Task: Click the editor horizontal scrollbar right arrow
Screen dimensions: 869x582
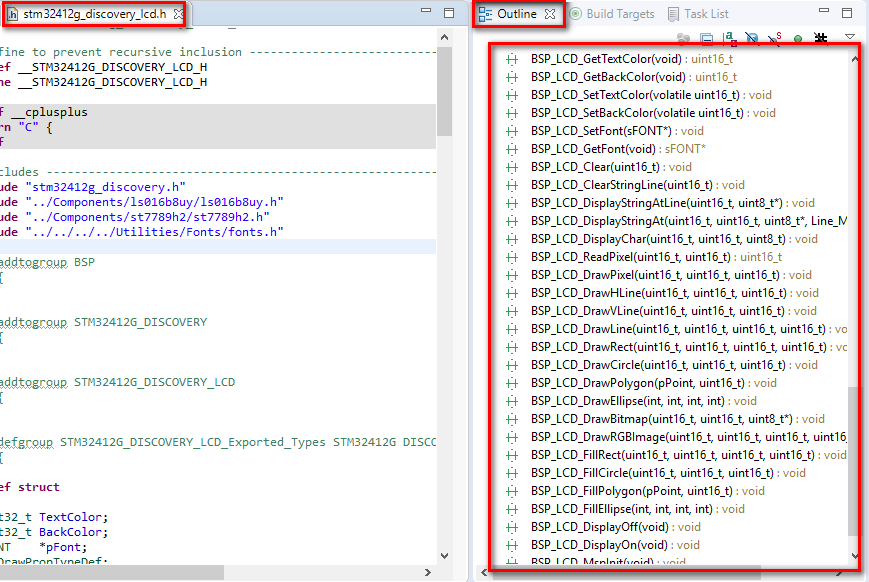Action: (427, 573)
